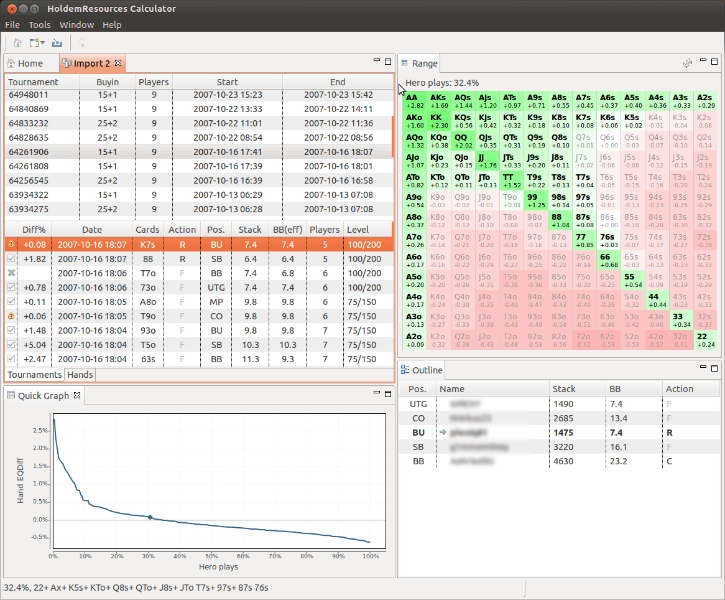Maximize the Range panel
Viewport: 725px width, 600px height.
714,61
